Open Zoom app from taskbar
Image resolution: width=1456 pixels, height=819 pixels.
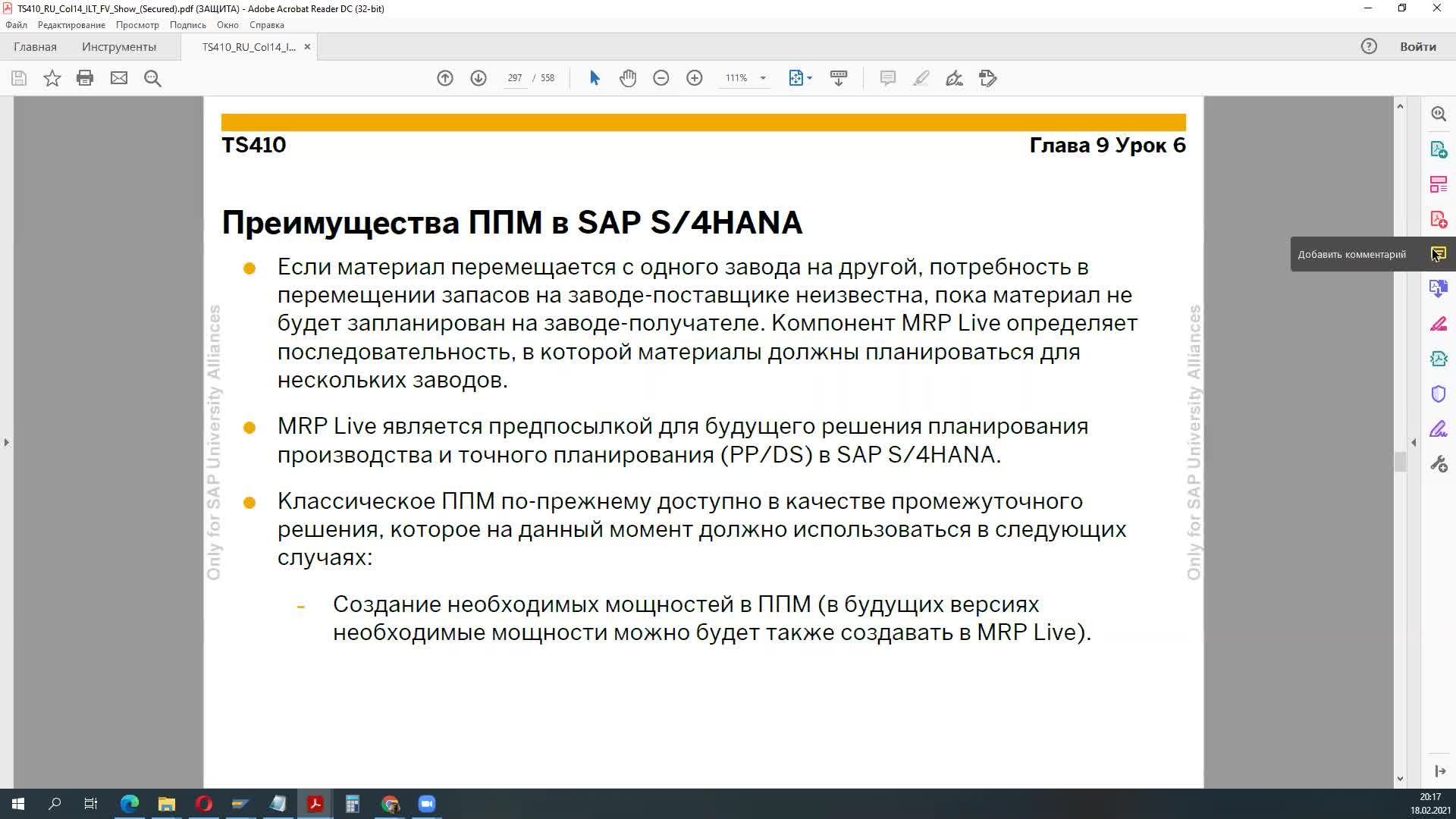(x=427, y=804)
